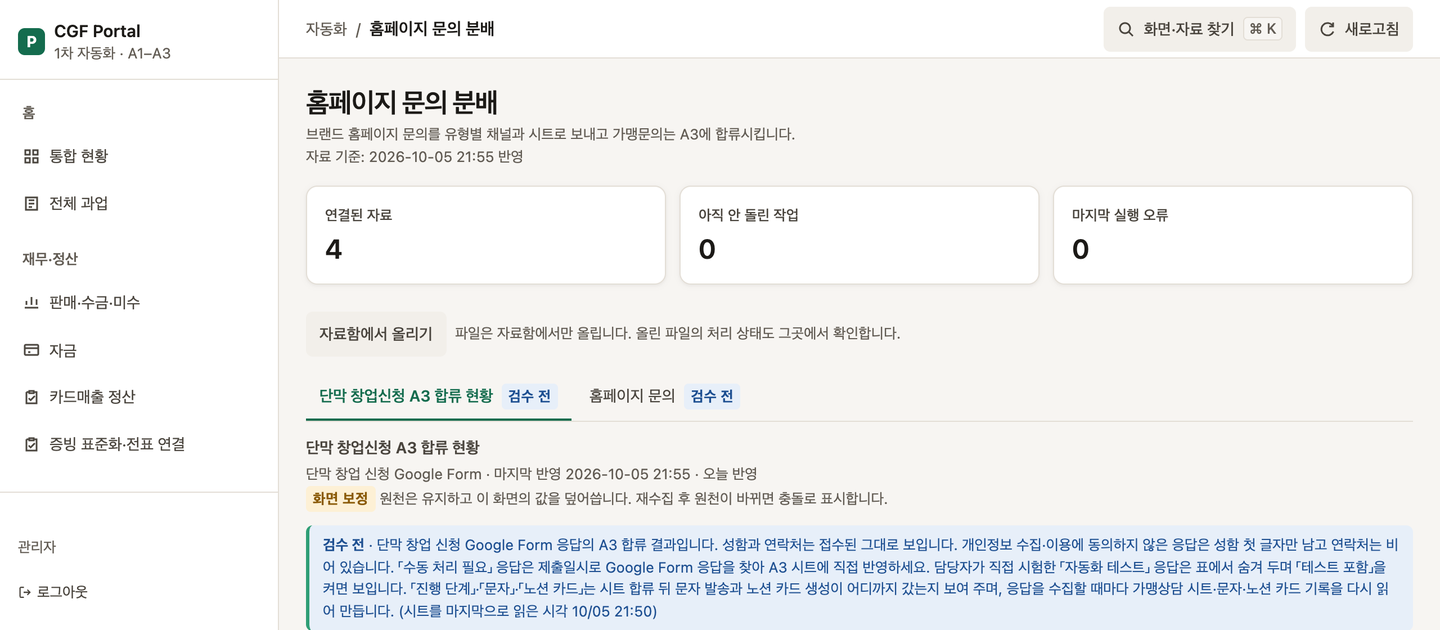The image size is (1440, 630).
Task: Open 통합 현황 in the sidebar
Action: click(139, 156)
